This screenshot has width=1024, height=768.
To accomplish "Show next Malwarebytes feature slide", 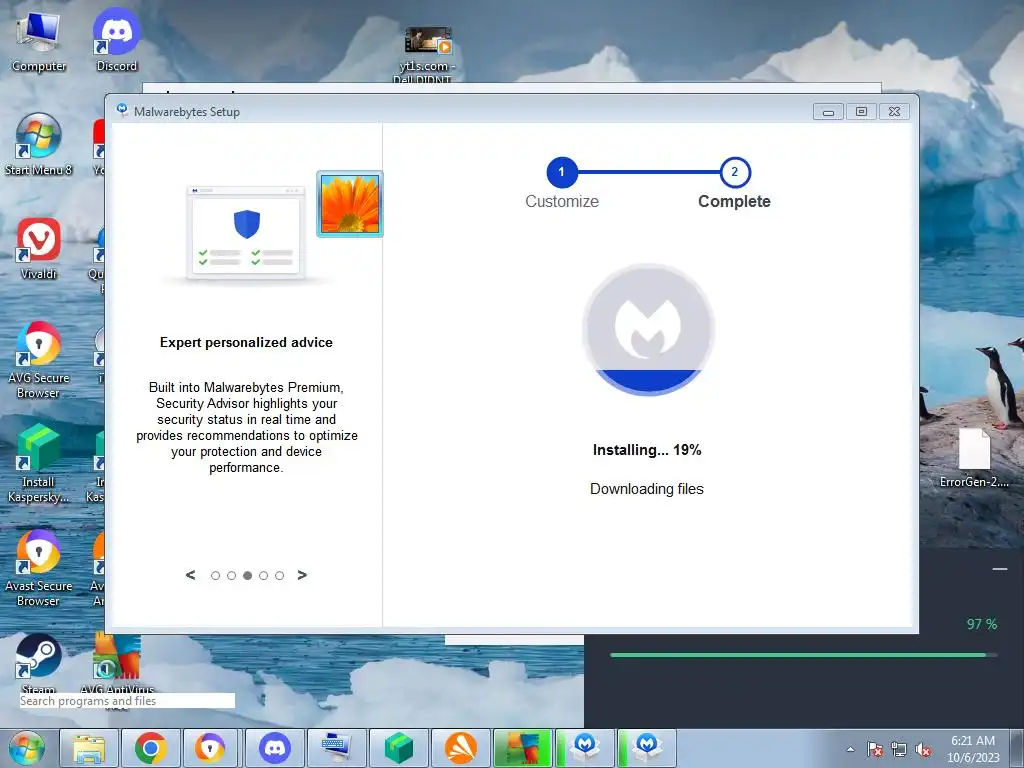I will pyautogui.click(x=302, y=575).
